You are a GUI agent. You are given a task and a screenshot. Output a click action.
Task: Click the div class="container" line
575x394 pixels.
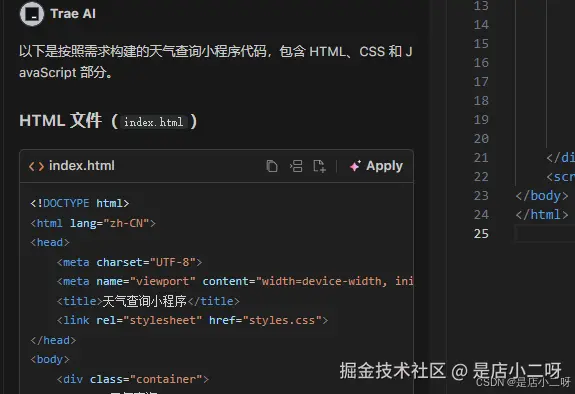pyautogui.click(x=132, y=379)
